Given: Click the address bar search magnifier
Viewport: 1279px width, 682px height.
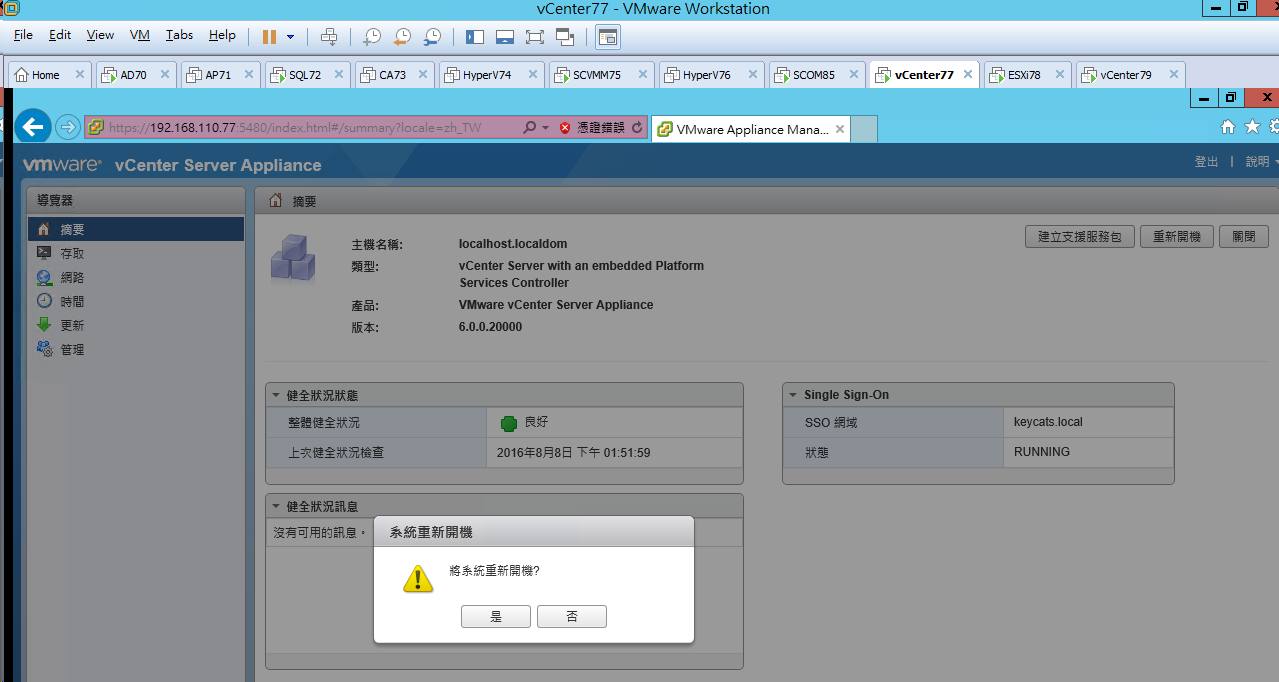Looking at the screenshot, I should pyautogui.click(x=530, y=128).
